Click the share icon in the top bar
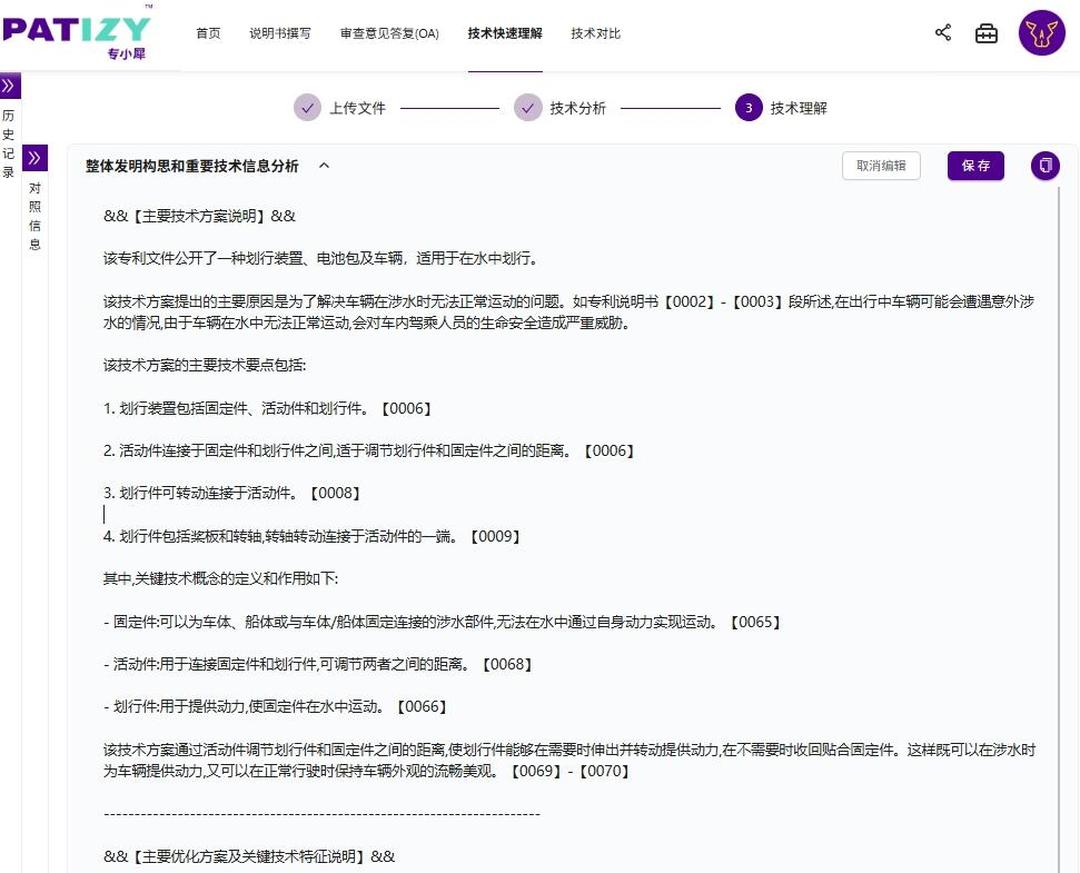This screenshot has height=873, width=1080. [x=942, y=32]
